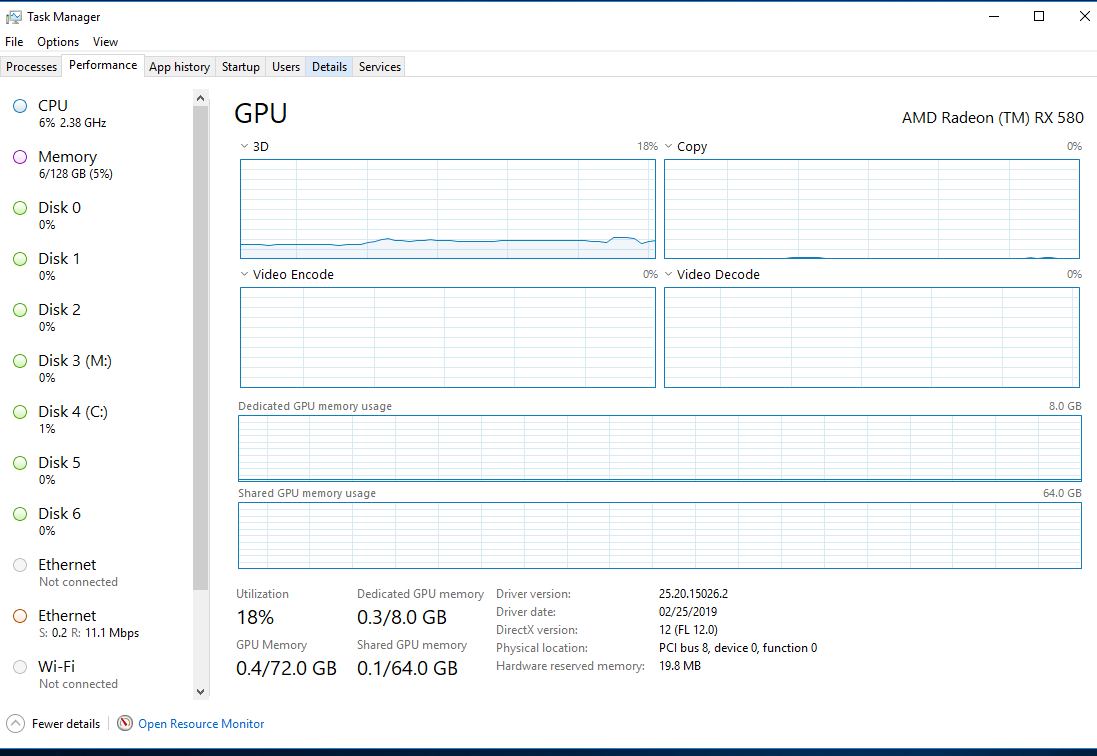This screenshot has height=756, width=1097.
Task: Click the Video Encode graph area
Action: click(x=448, y=337)
